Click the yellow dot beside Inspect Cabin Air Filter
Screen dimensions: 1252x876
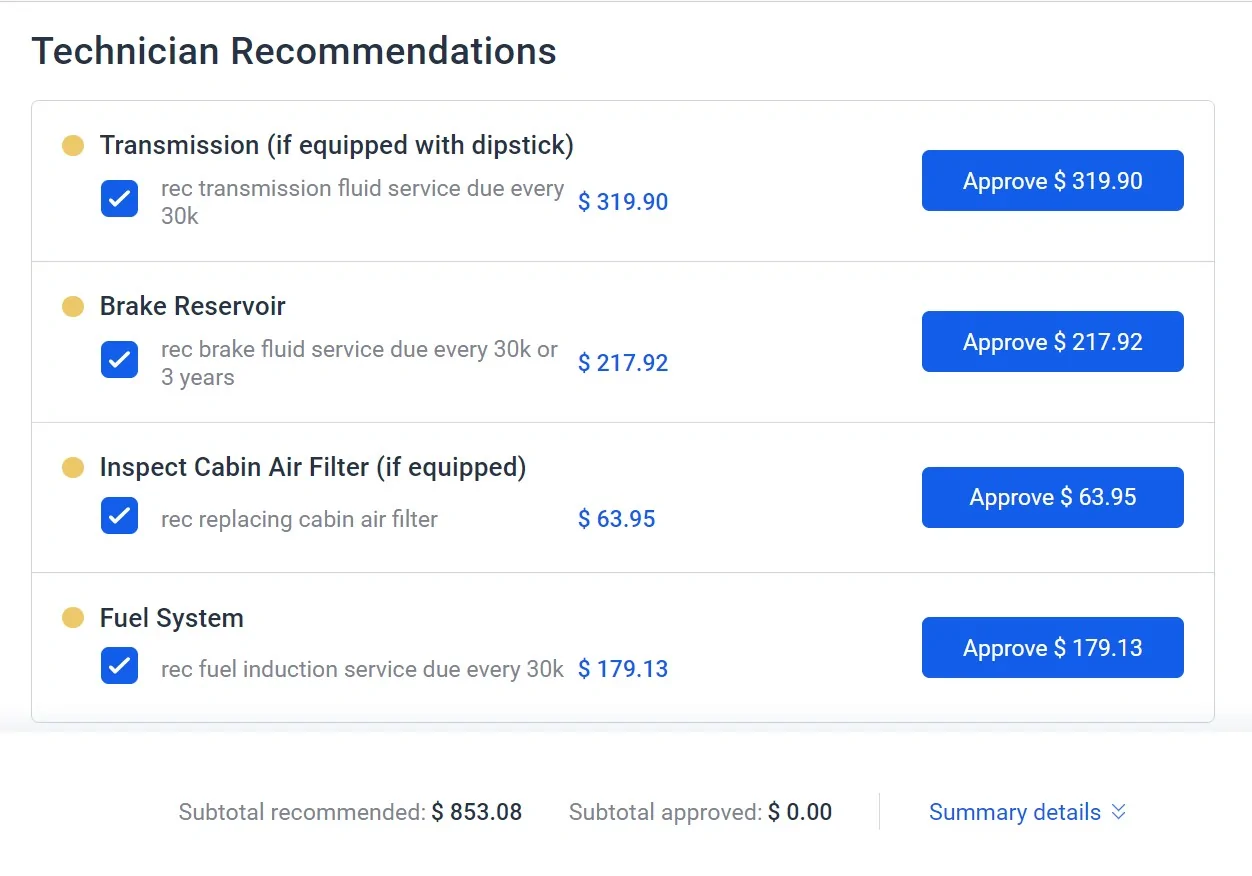[73, 467]
